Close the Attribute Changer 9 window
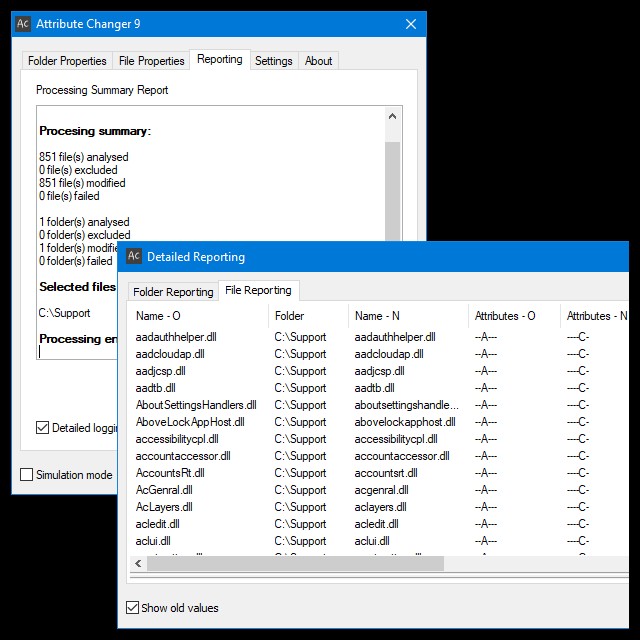 click(411, 24)
